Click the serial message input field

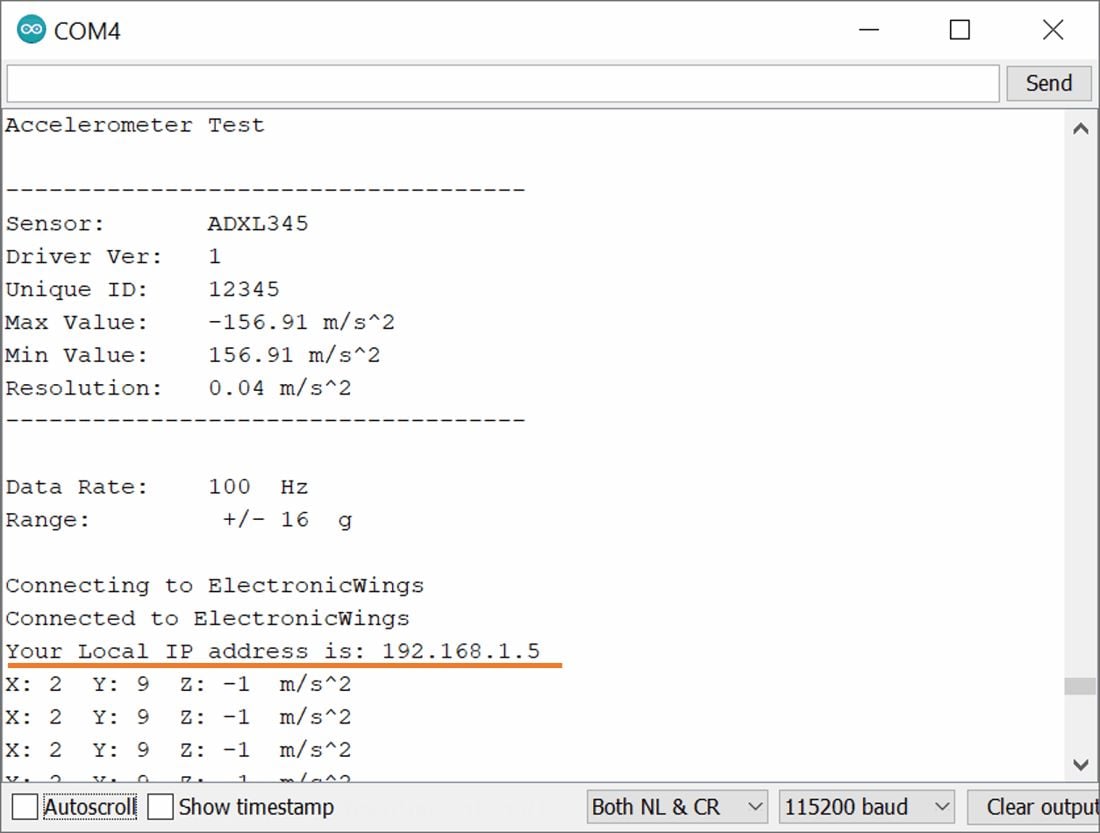(x=500, y=83)
